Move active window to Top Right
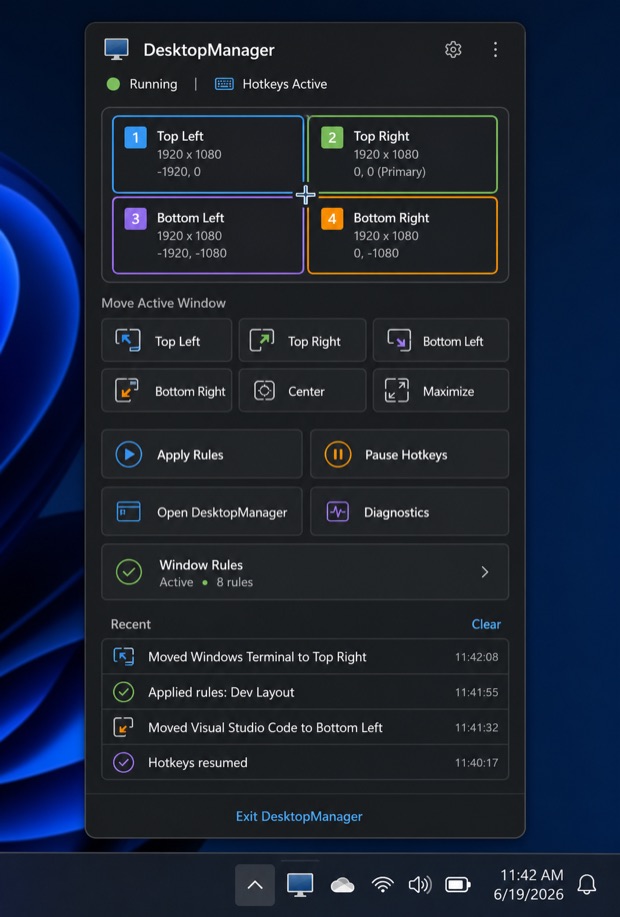The width and height of the screenshot is (620, 917). pos(302,340)
